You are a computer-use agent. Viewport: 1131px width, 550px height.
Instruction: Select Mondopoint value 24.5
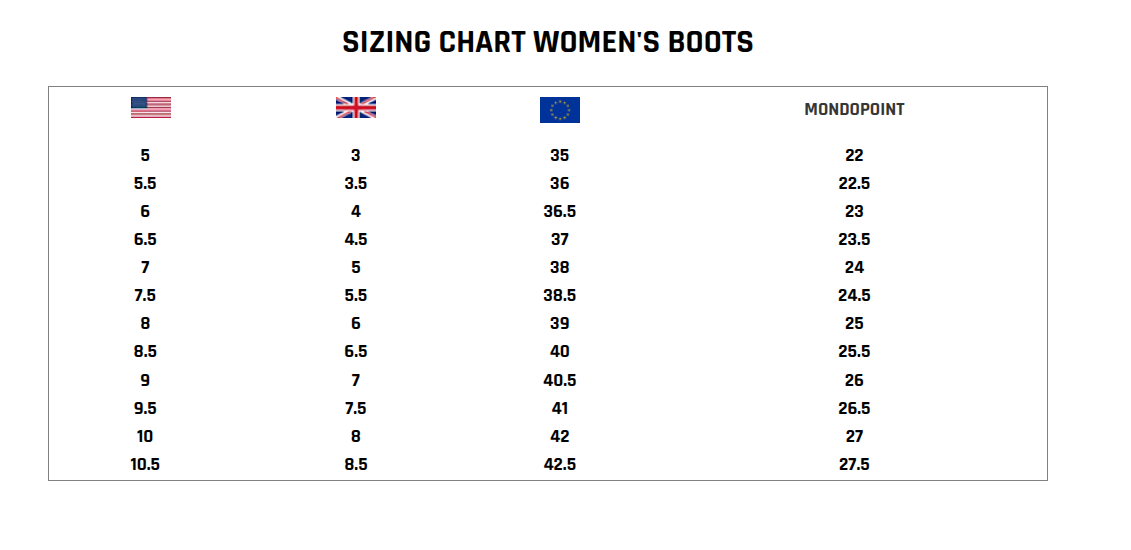854,295
